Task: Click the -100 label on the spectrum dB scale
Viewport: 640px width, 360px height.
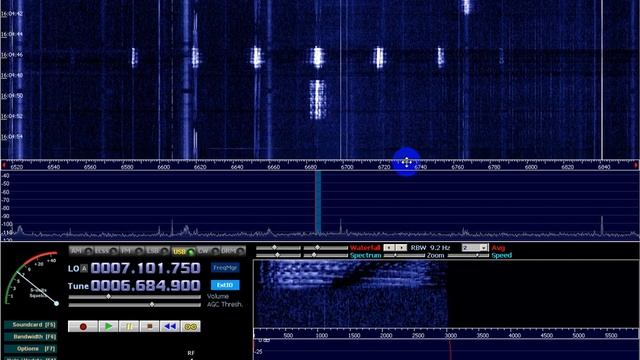Action: pyautogui.click(x=7, y=224)
